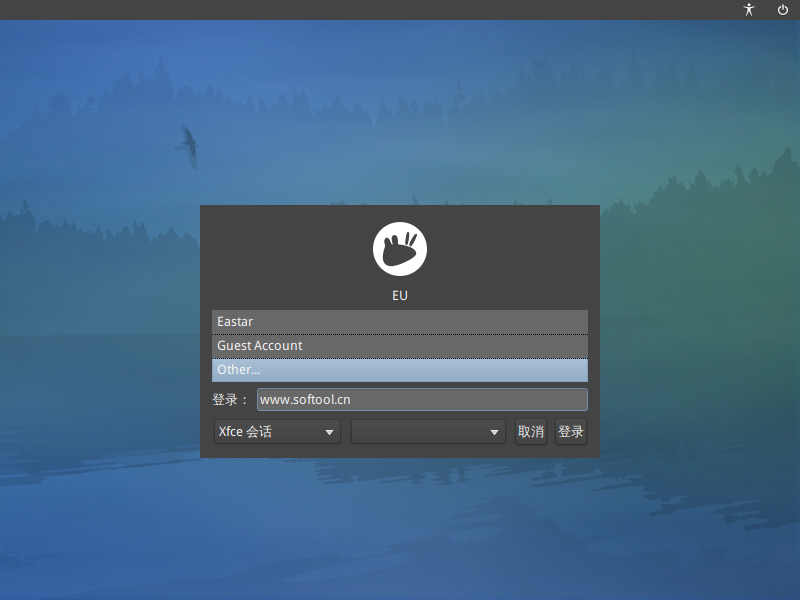Open the accessibility menu icon

(748, 10)
